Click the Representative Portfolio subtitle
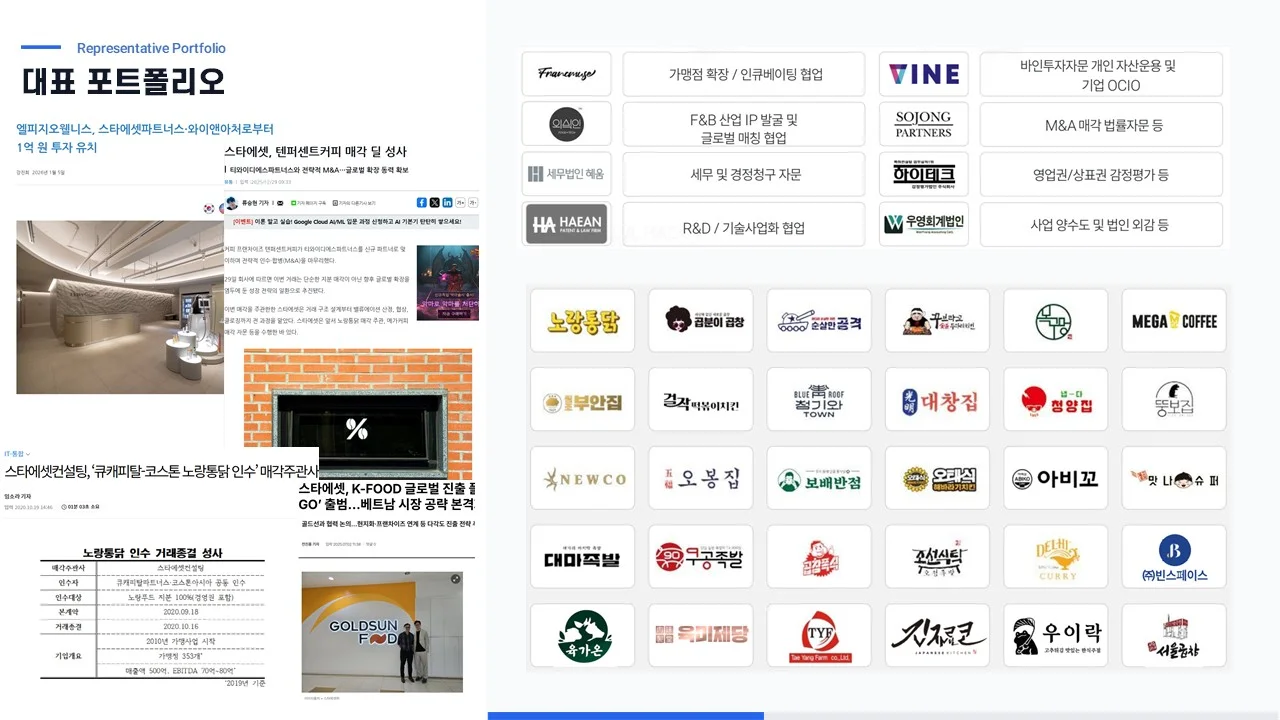Image resolution: width=1280 pixels, height=720 pixels. [x=151, y=48]
